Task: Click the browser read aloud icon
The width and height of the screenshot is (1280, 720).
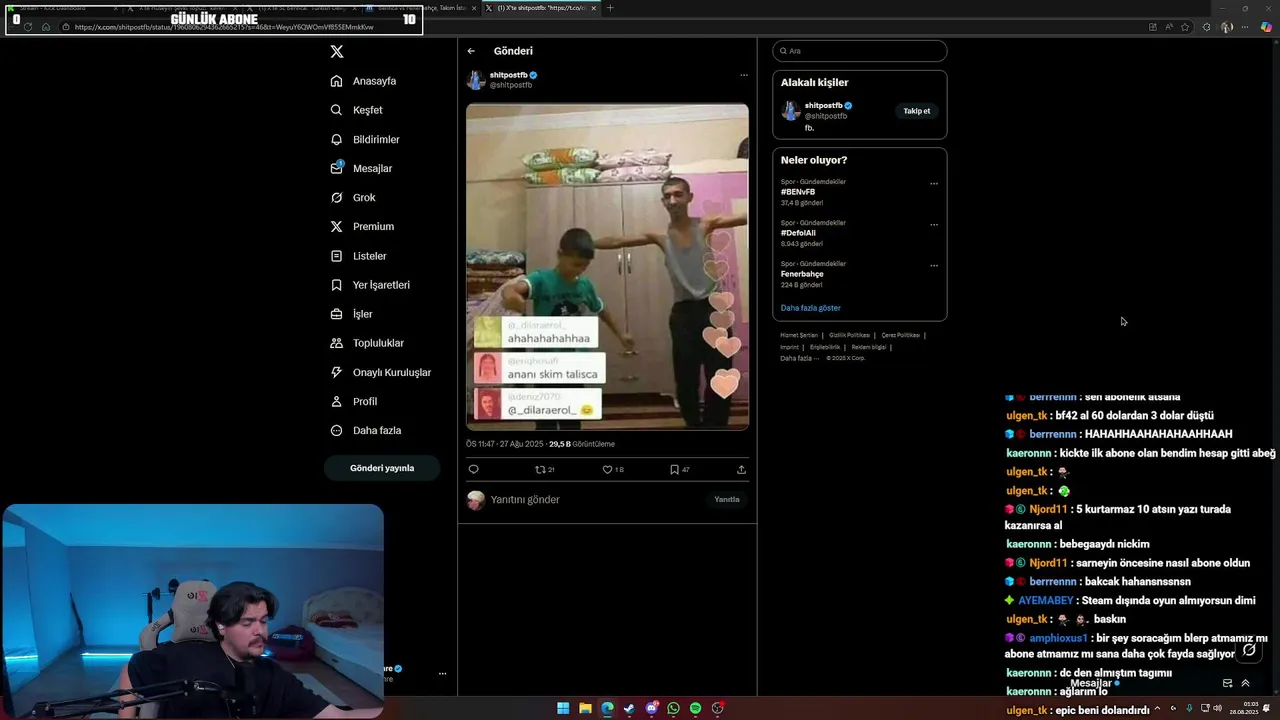Action: pos(1168,27)
